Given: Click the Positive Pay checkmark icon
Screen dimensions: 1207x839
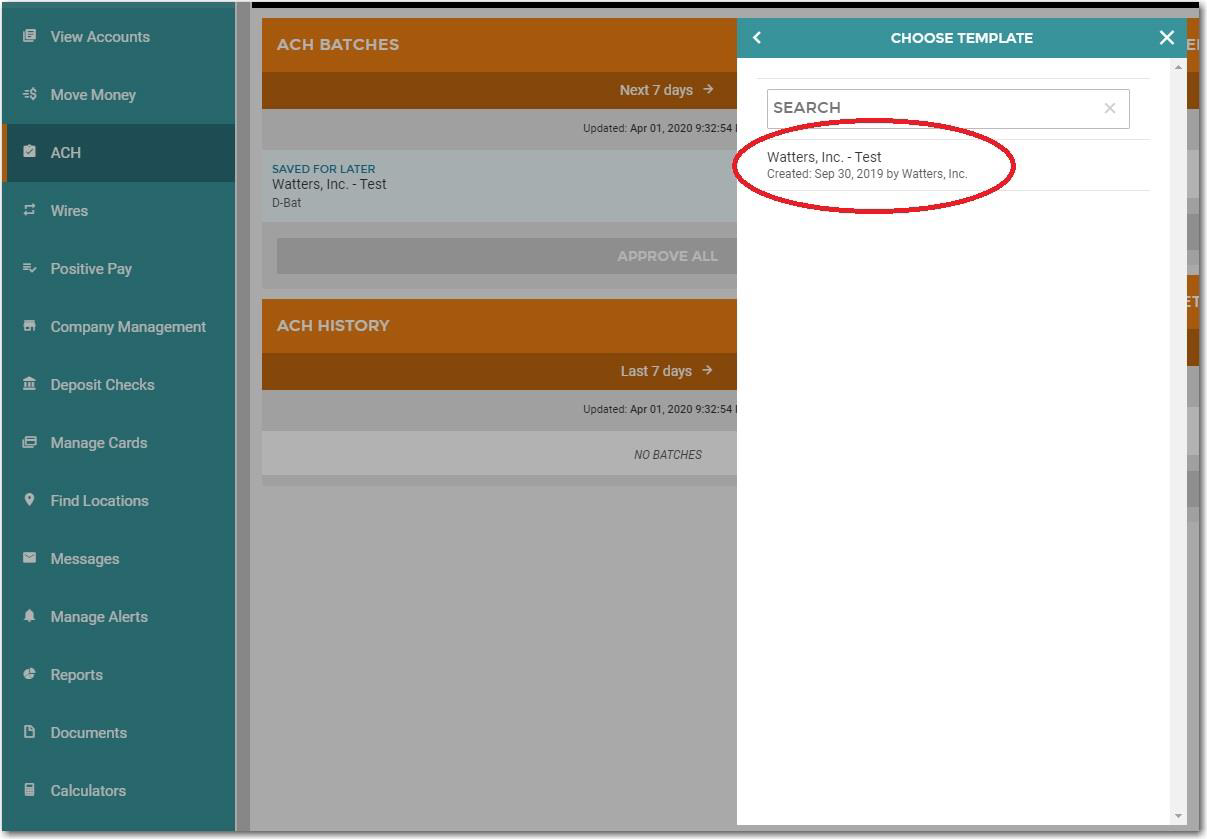Looking at the screenshot, I should point(30,269).
